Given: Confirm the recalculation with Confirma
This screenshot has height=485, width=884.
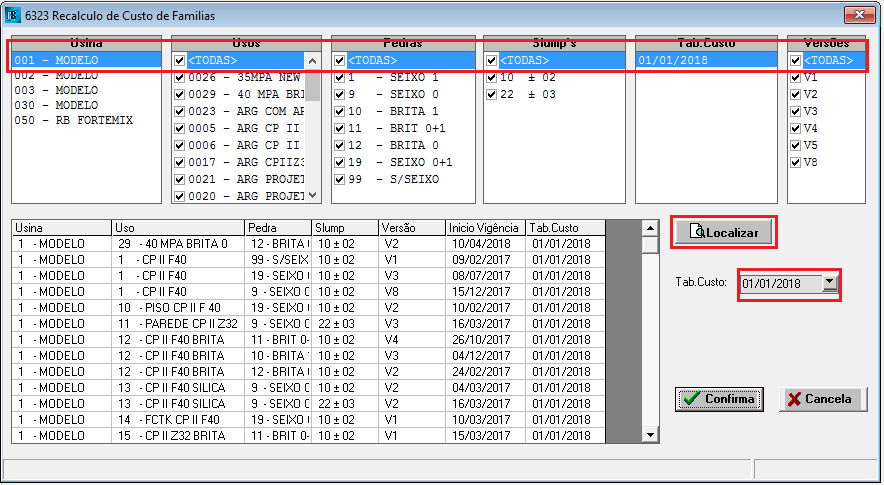Looking at the screenshot, I should pyautogui.click(x=719, y=399).
